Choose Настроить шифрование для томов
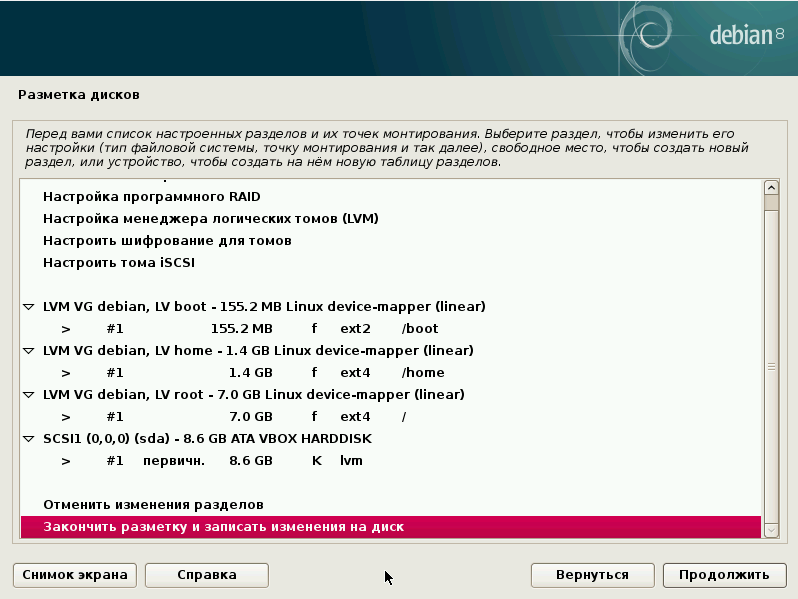Image resolution: width=798 pixels, height=599 pixels. click(167, 241)
